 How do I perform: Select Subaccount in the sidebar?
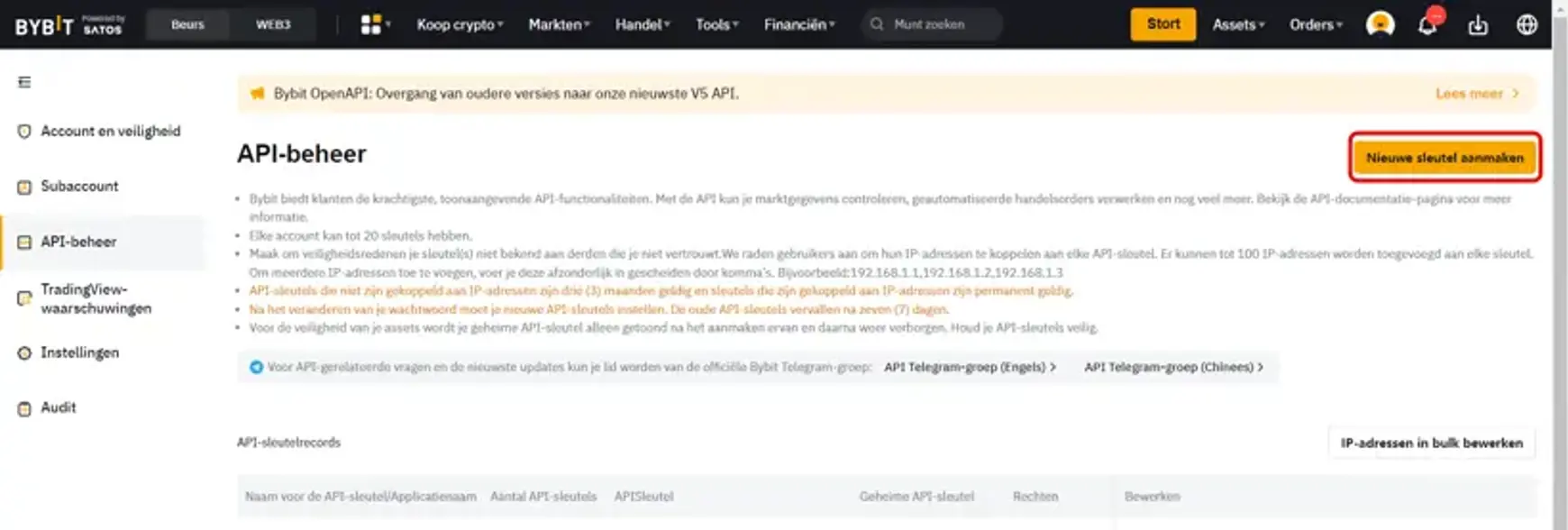point(78,186)
